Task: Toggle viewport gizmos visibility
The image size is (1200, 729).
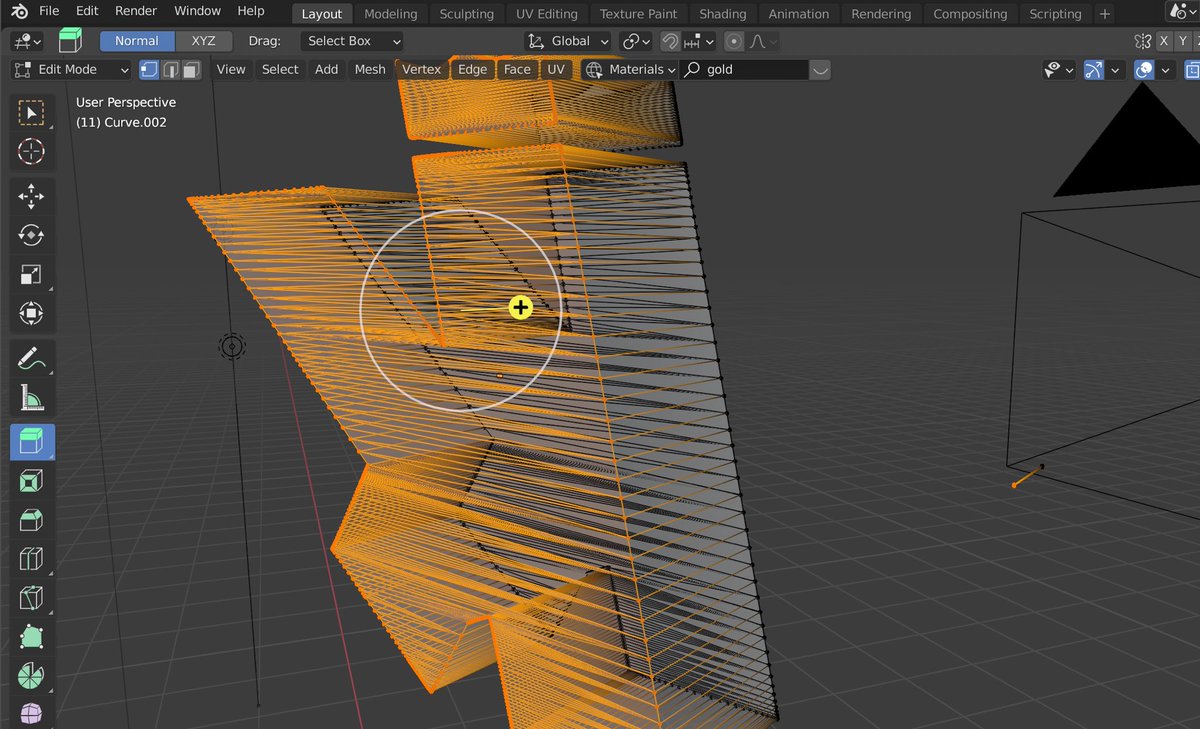Action: coord(1093,70)
